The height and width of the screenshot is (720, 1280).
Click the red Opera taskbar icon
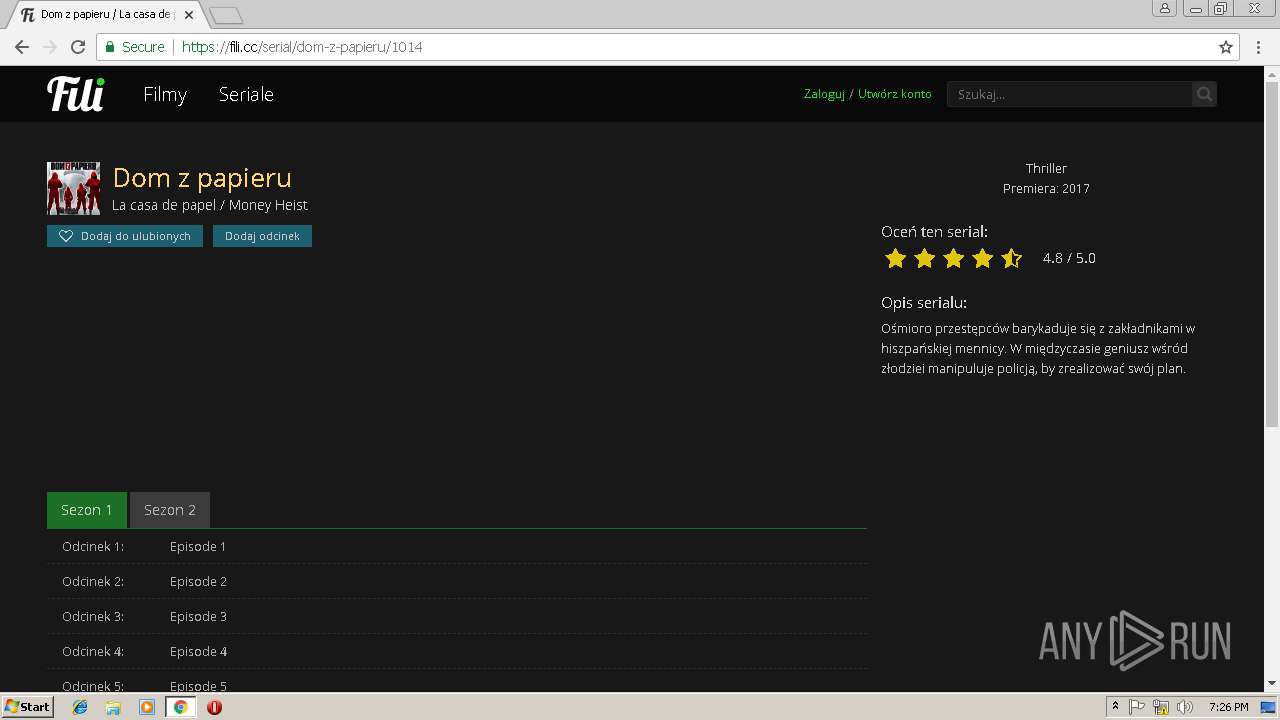pos(214,707)
